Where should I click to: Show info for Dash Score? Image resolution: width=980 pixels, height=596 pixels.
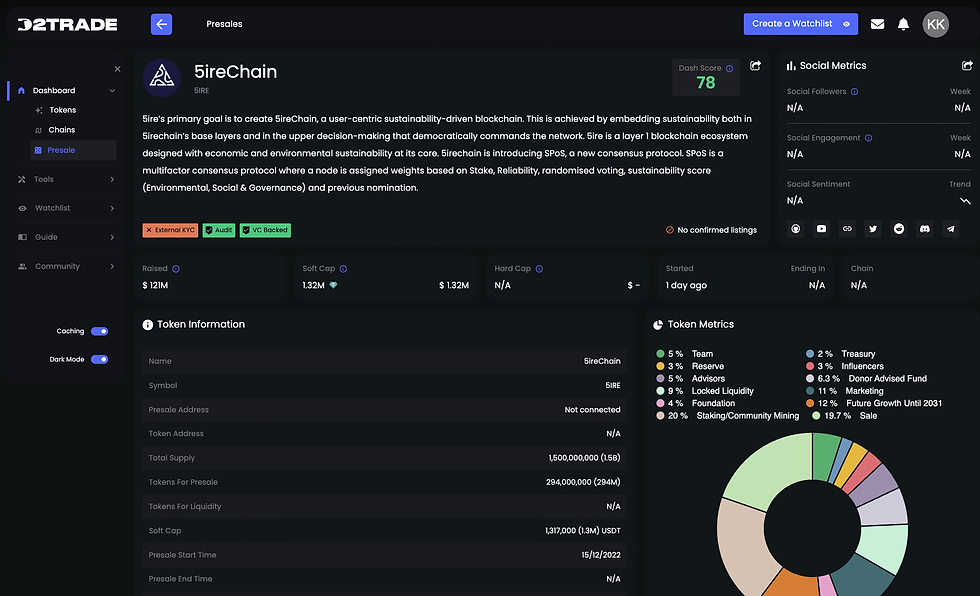(x=729, y=68)
